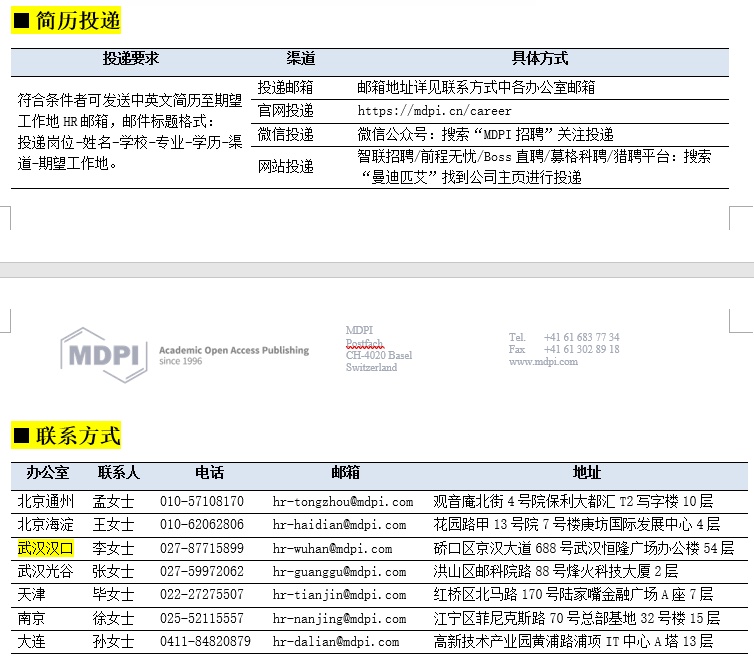
Task: Click the phone number 010-57108170
Action: (202, 502)
